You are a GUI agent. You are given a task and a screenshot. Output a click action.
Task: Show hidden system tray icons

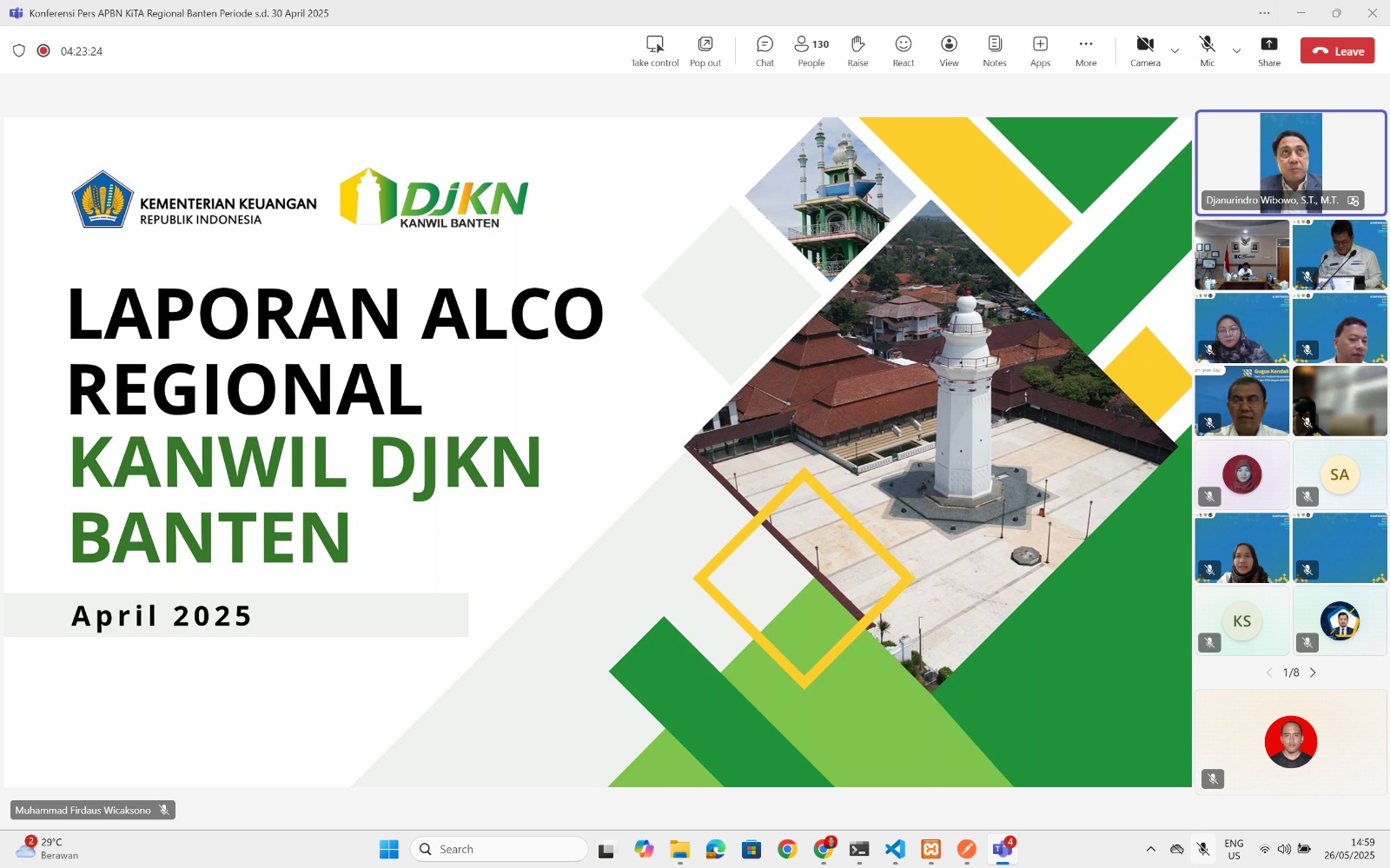[1150, 849]
